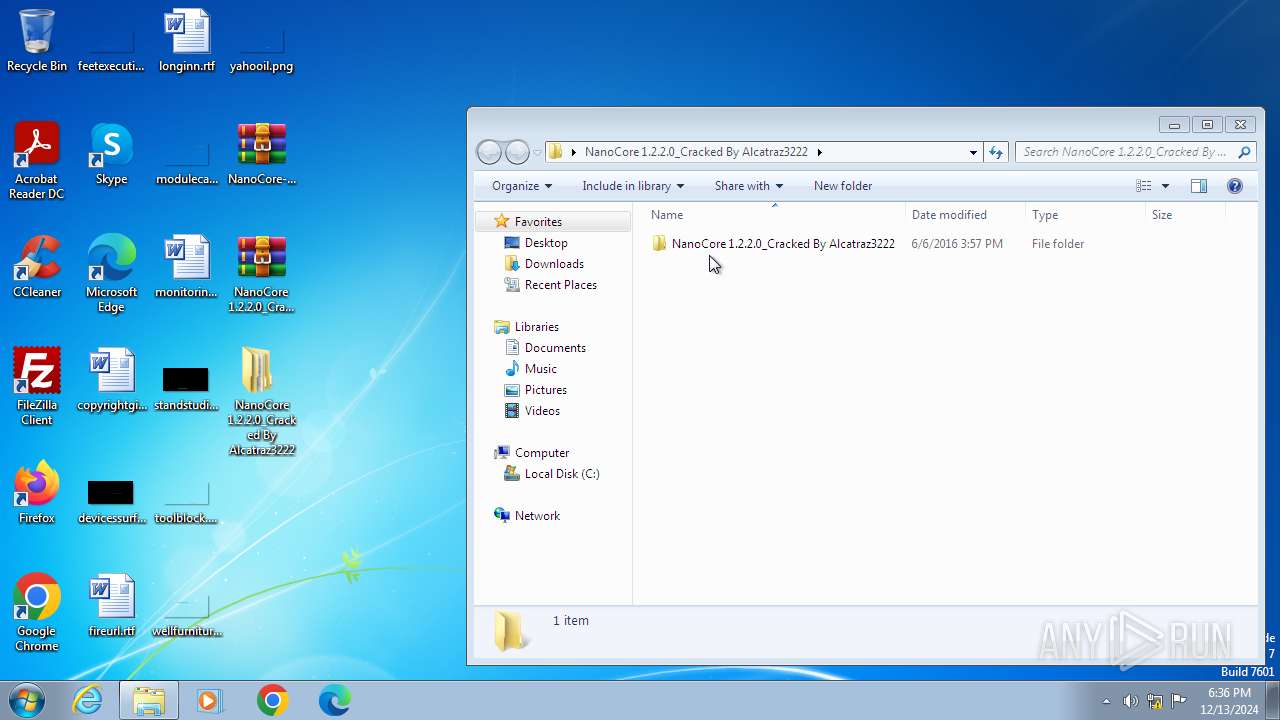The width and height of the screenshot is (1280, 720).
Task: Expand subfolders arrow after NanoCore path
Action: coord(820,152)
